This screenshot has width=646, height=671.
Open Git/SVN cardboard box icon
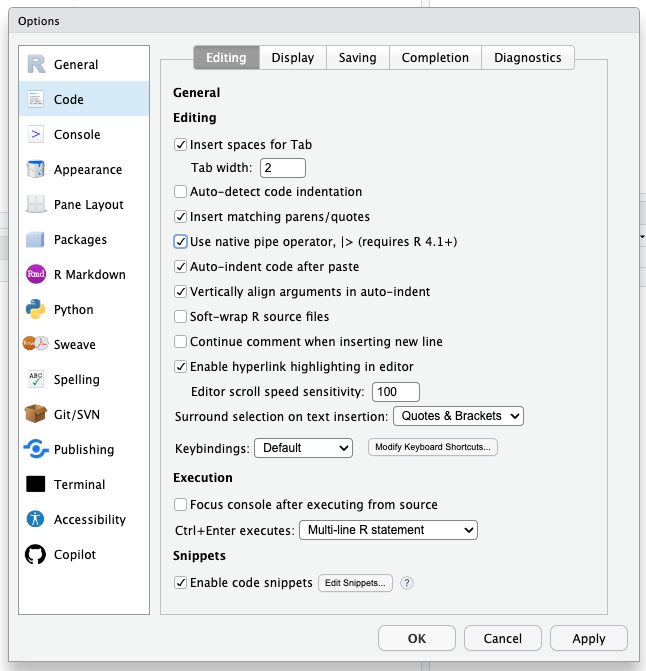tap(36, 414)
